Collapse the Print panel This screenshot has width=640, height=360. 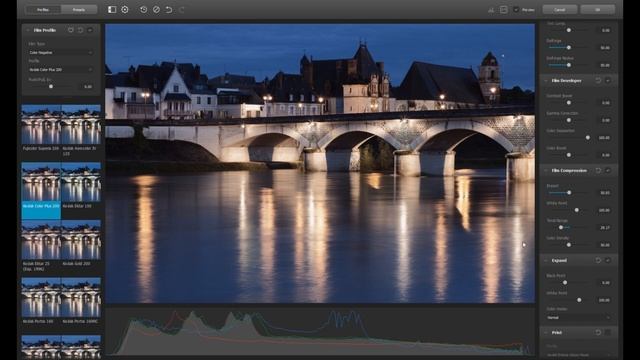point(546,333)
